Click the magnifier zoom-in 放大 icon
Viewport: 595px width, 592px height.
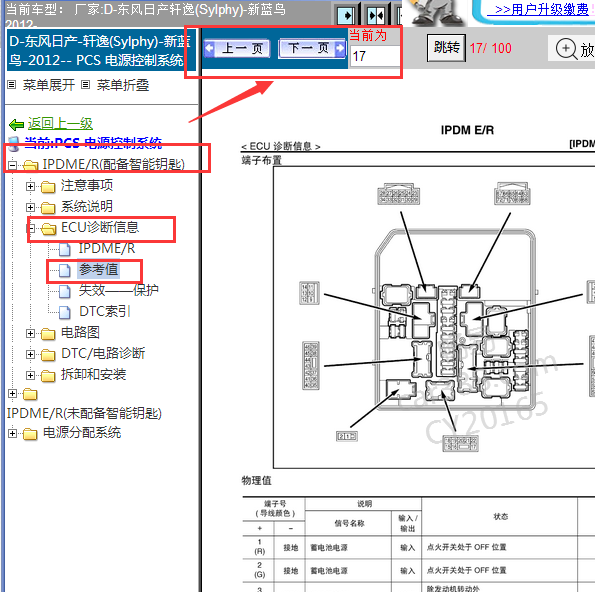pos(566,49)
